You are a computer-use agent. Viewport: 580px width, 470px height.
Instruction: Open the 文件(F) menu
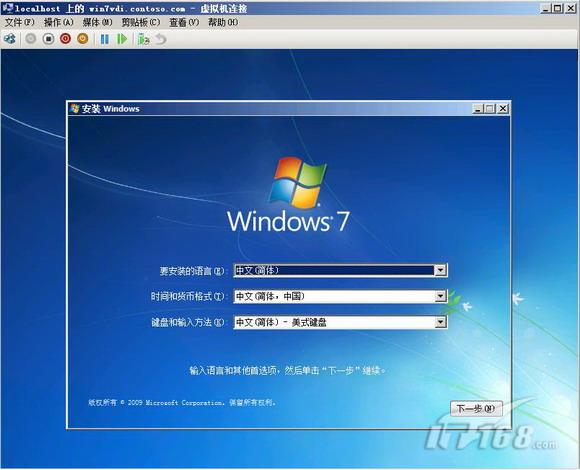pyautogui.click(x=20, y=22)
